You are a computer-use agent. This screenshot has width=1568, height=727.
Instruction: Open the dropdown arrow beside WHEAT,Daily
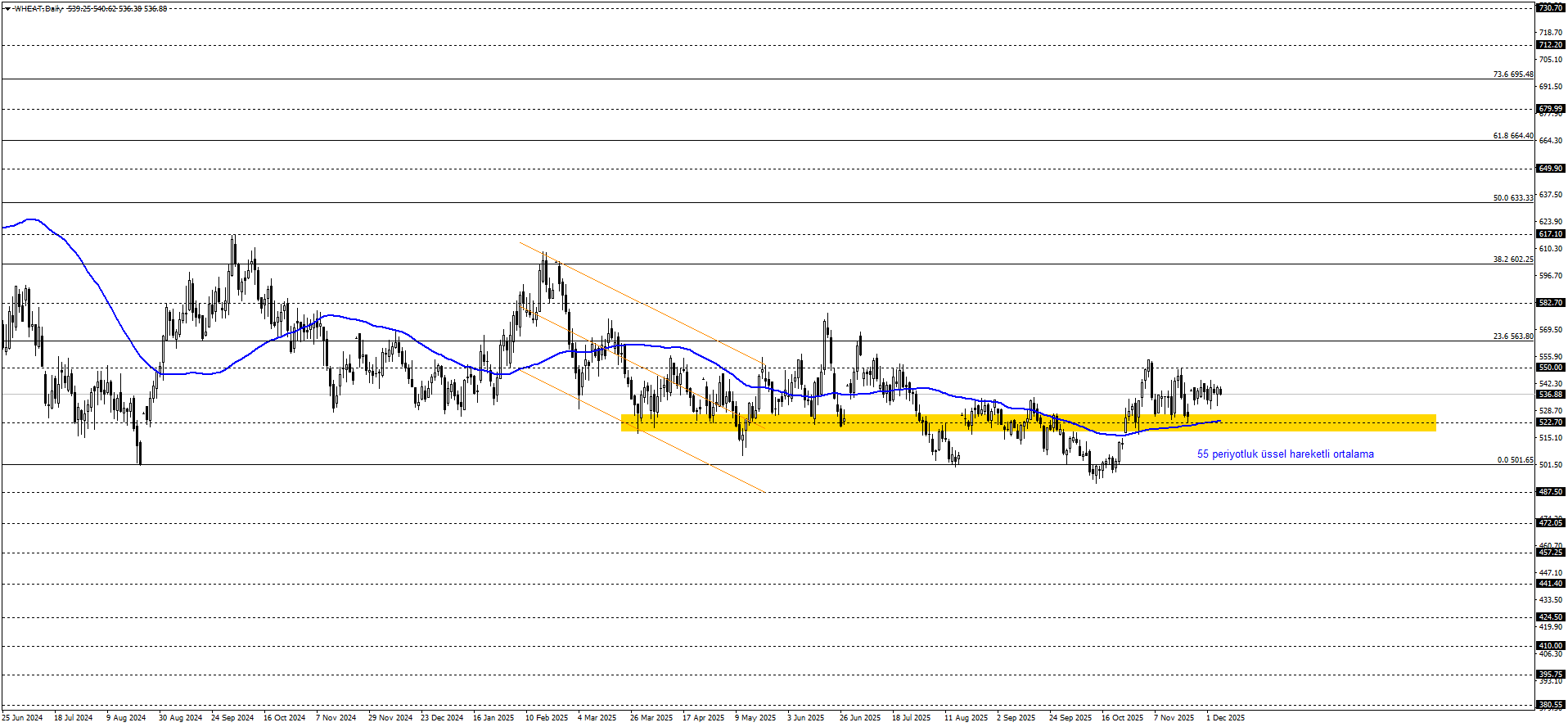[x=7, y=9]
